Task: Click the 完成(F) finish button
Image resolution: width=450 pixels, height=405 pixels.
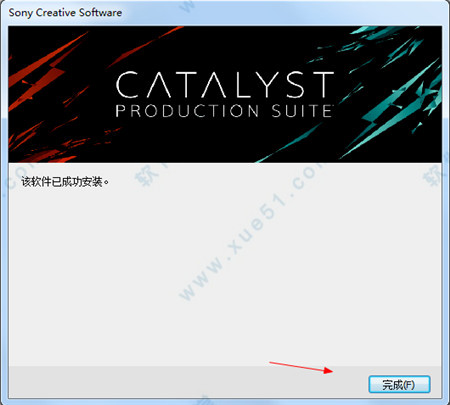Action: tap(399, 385)
